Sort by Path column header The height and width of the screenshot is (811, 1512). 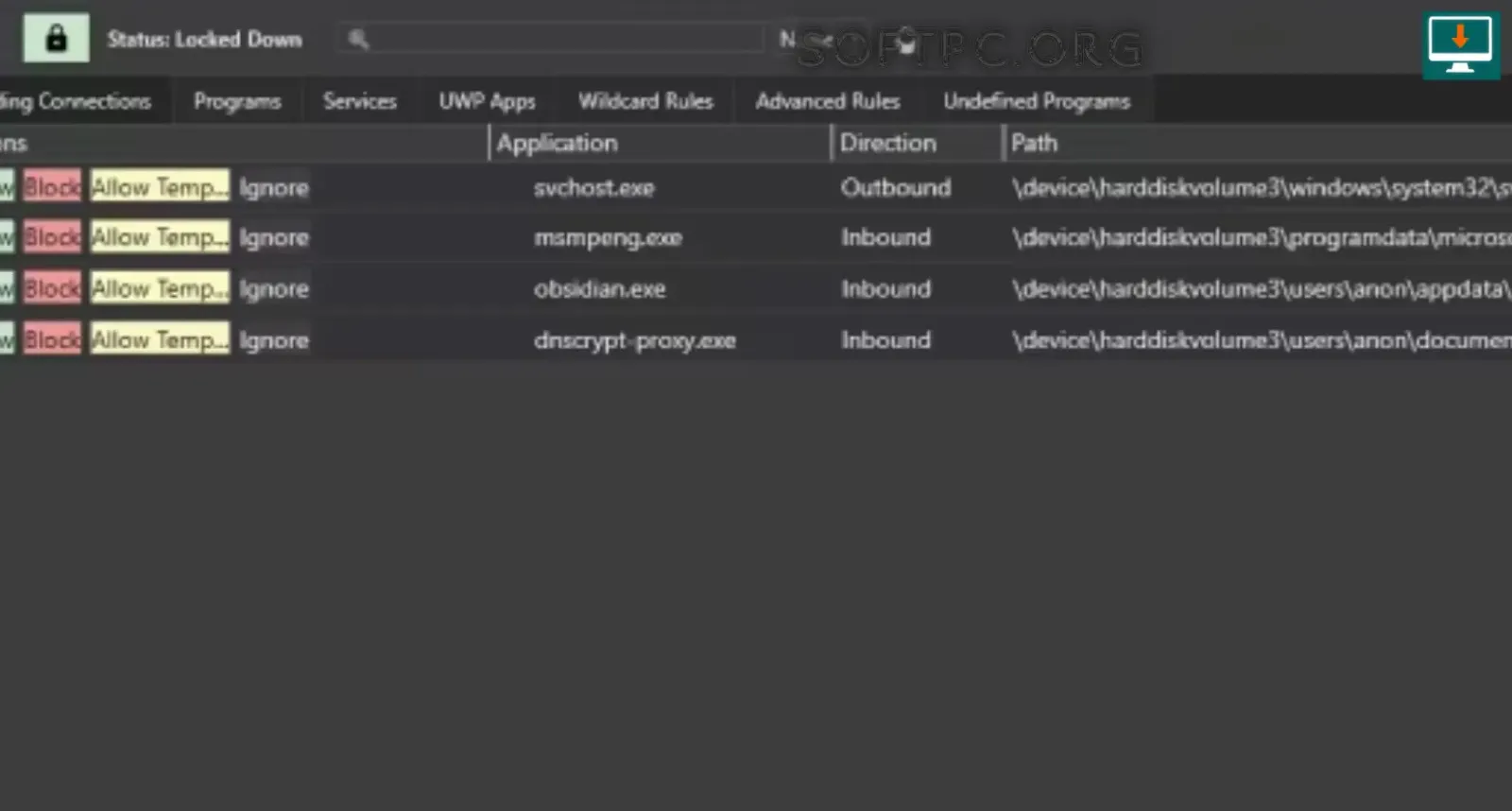(x=1258, y=144)
